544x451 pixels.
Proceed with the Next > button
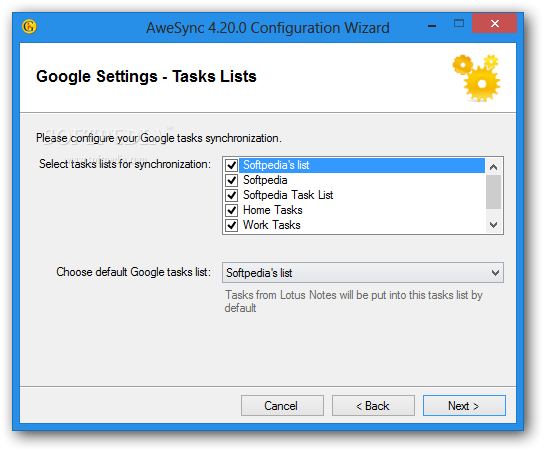point(464,405)
